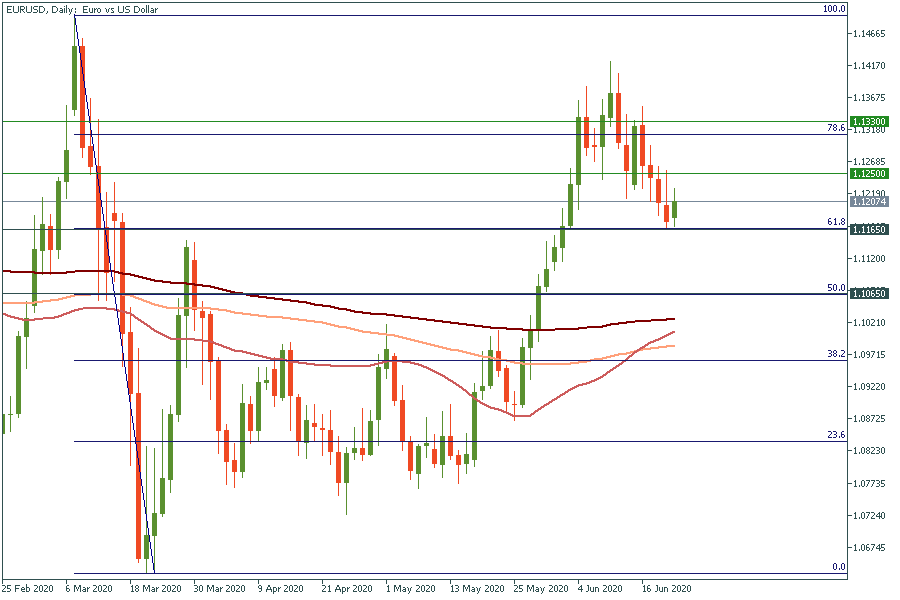The width and height of the screenshot is (900, 600).
Task: Click the 1 May 2020 date label
Action: [409, 589]
